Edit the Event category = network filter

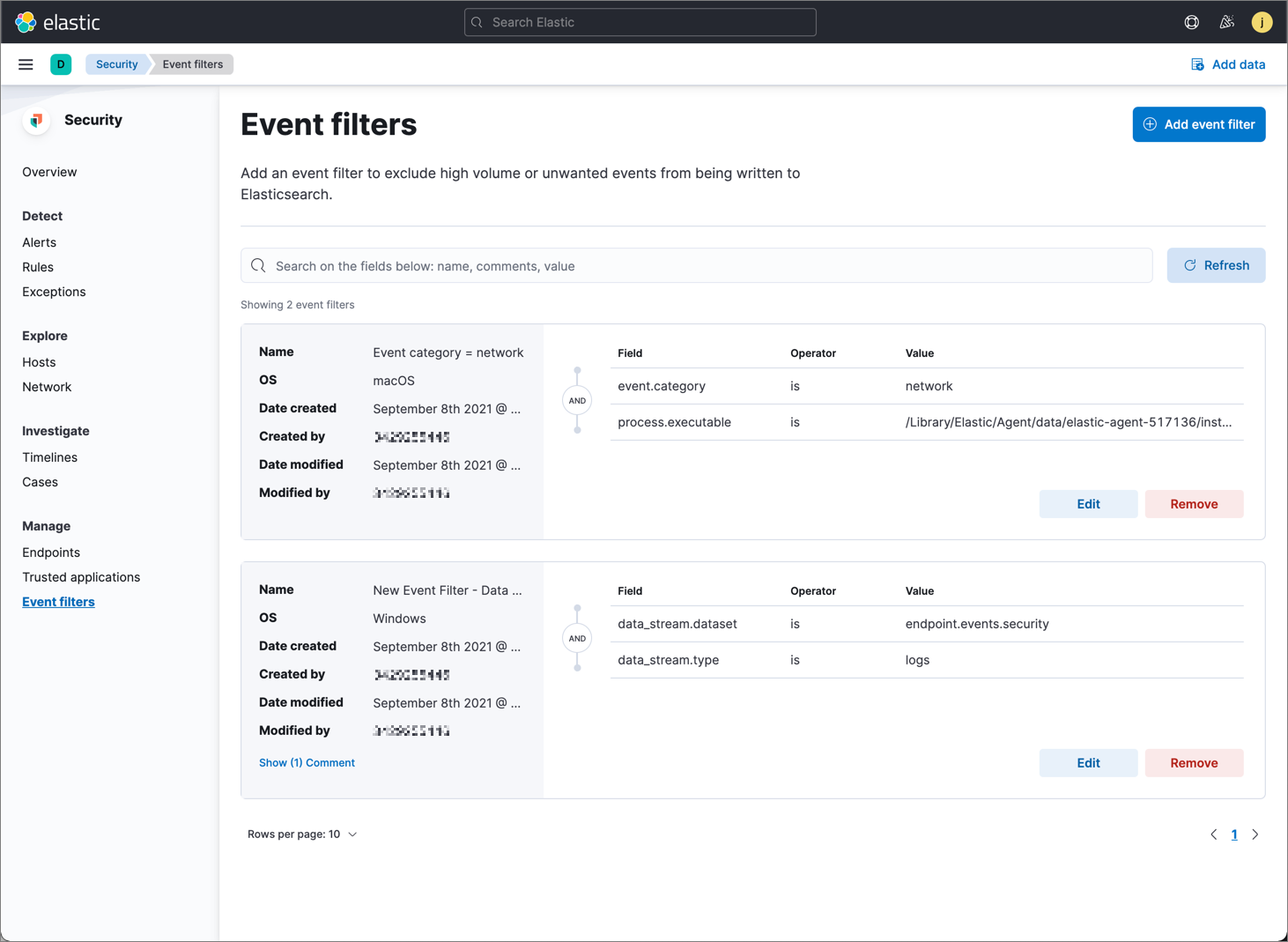coord(1088,503)
